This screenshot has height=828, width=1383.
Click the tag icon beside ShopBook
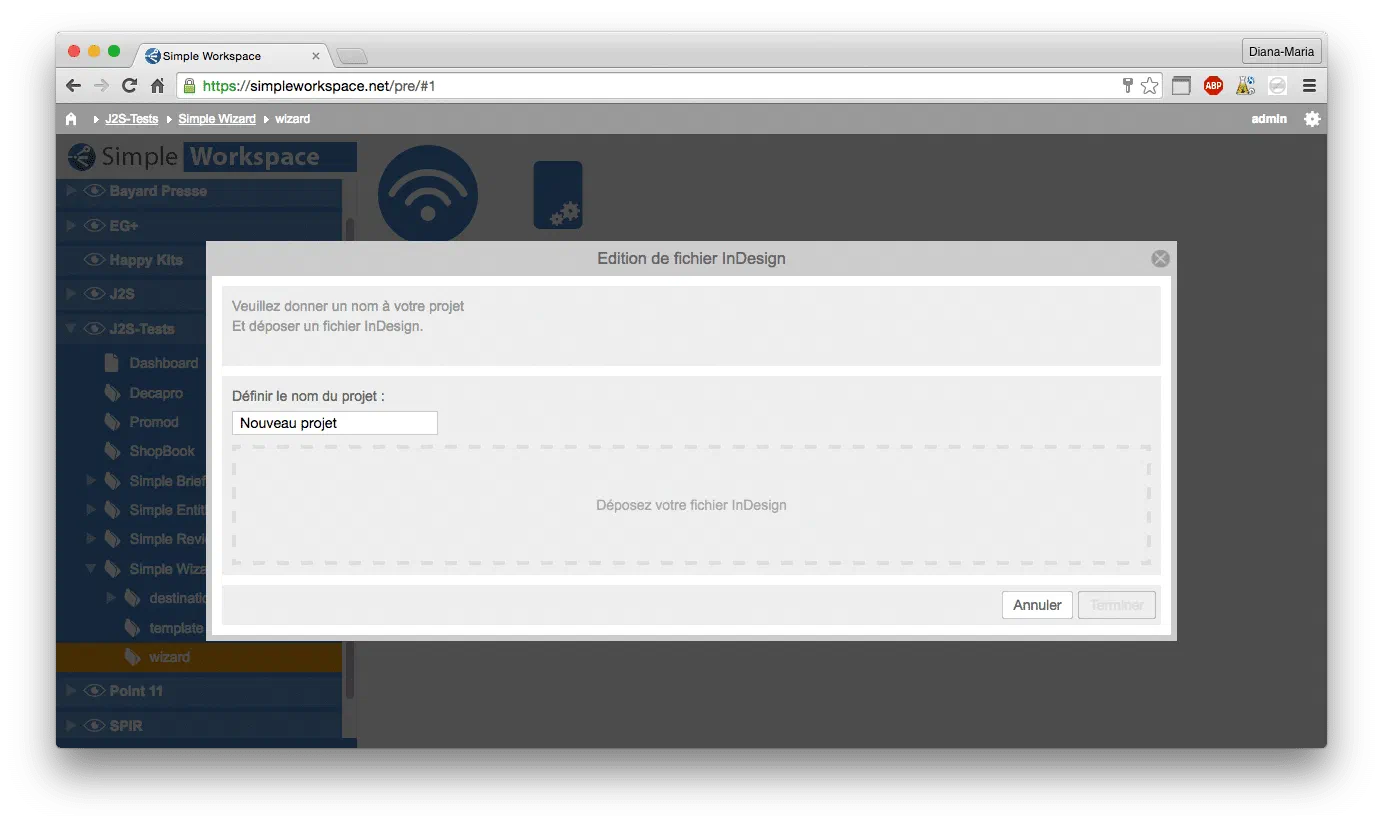(112, 451)
